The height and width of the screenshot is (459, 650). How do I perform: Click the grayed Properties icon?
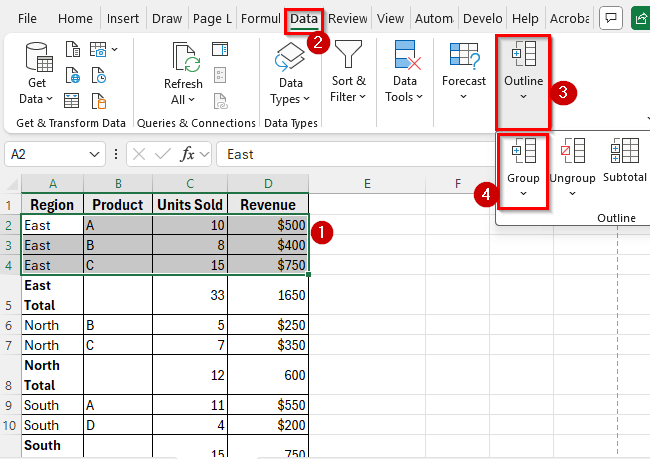(x=220, y=75)
